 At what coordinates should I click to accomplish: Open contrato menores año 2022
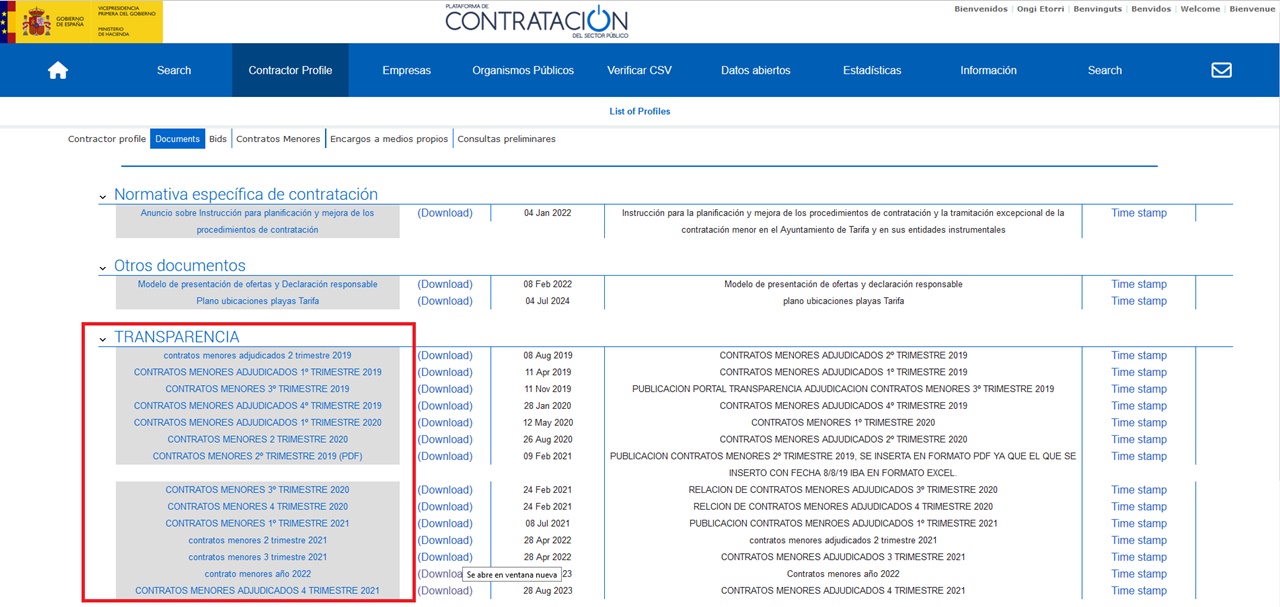(257, 574)
